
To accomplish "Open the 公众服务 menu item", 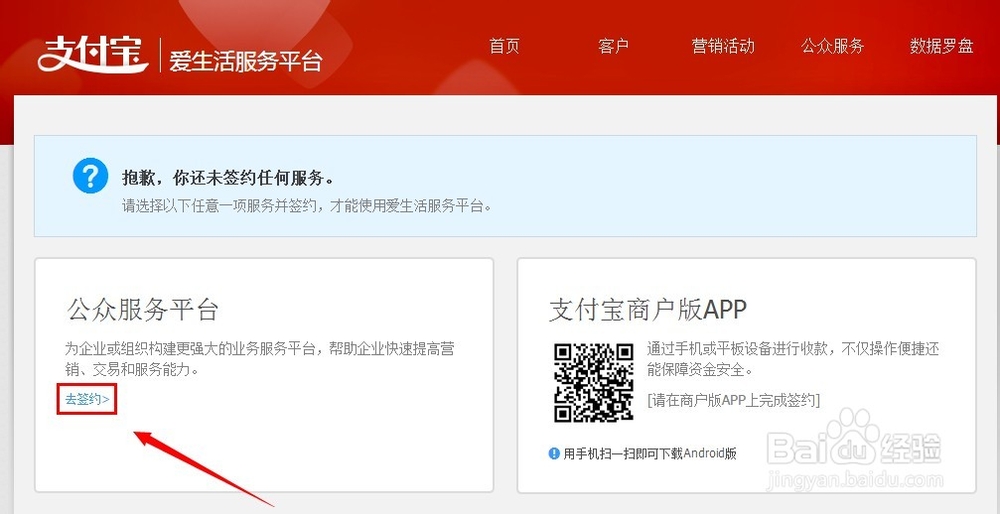I will coord(832,46).
